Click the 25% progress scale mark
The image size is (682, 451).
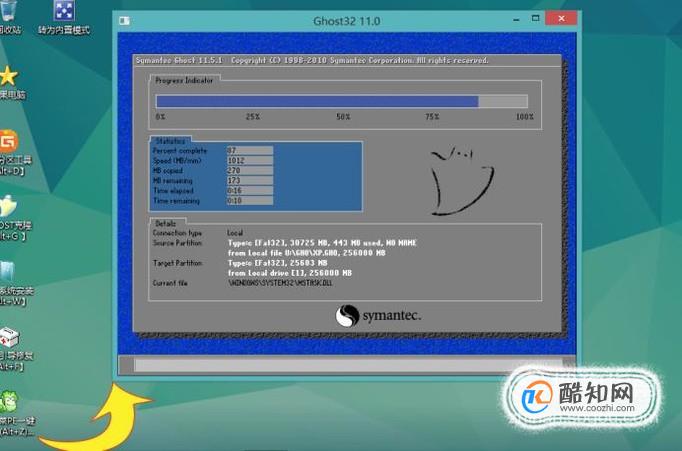click(253, 117)
